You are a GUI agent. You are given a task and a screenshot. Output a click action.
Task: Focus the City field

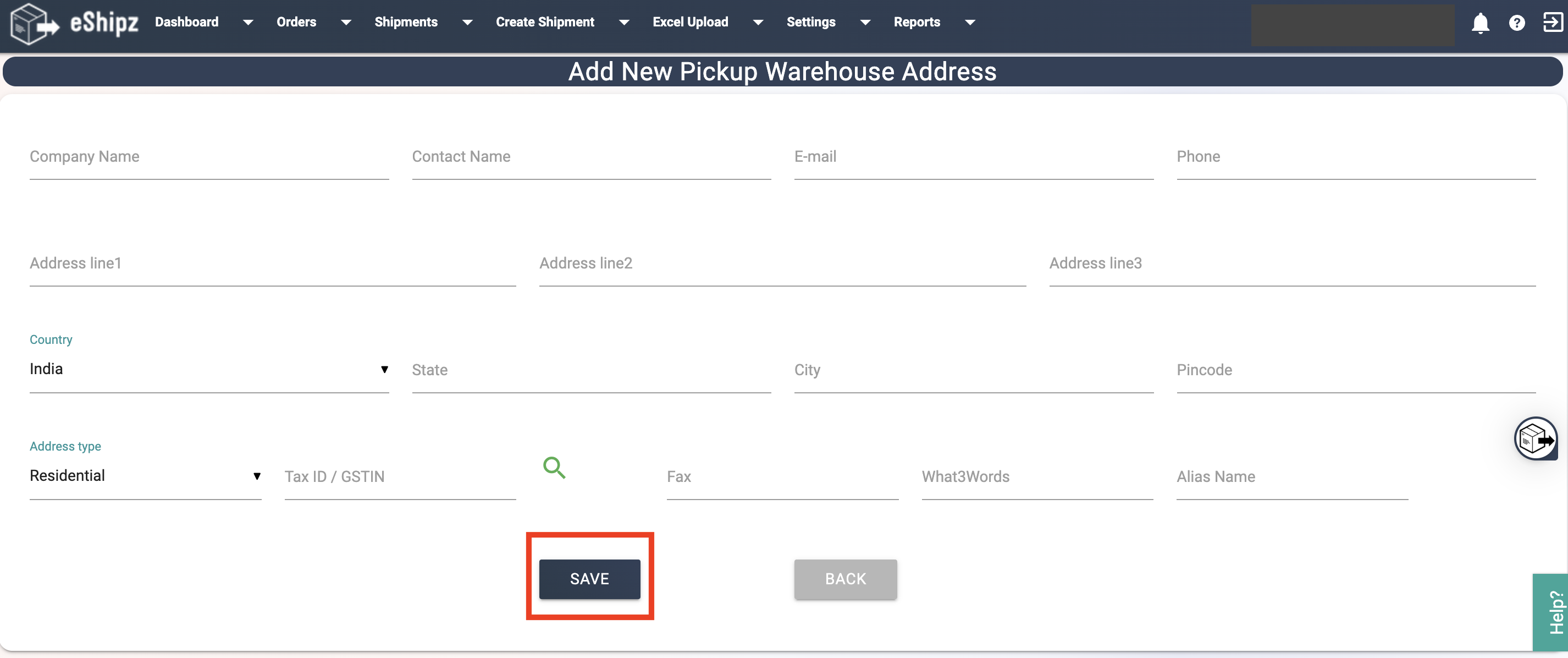click(974, 370)
